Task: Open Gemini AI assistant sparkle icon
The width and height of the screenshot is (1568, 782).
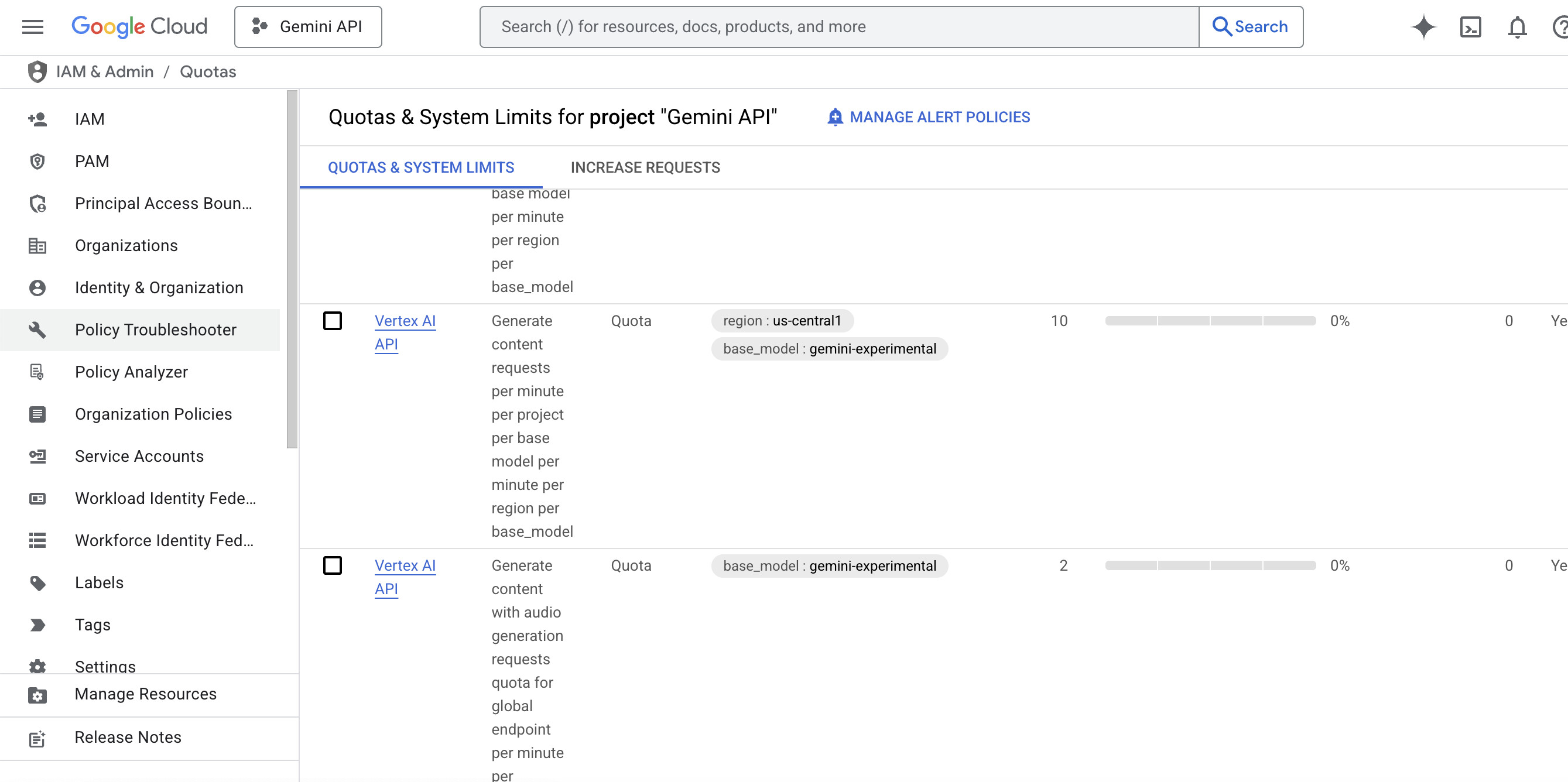Action: [x=1423, y=27]
